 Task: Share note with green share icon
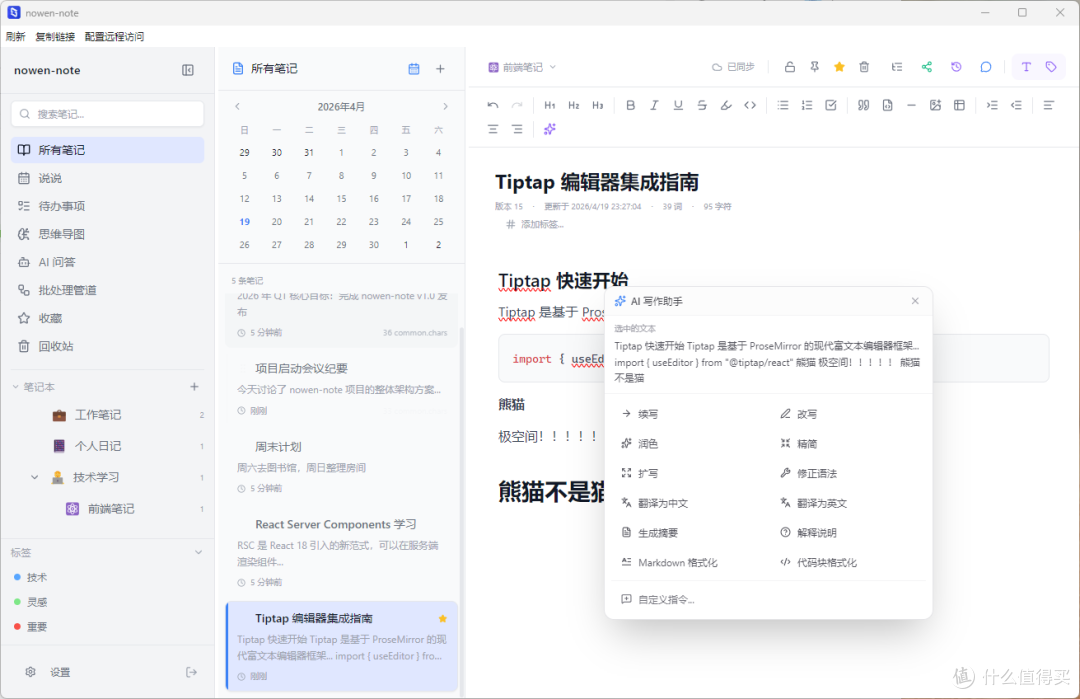926,67
